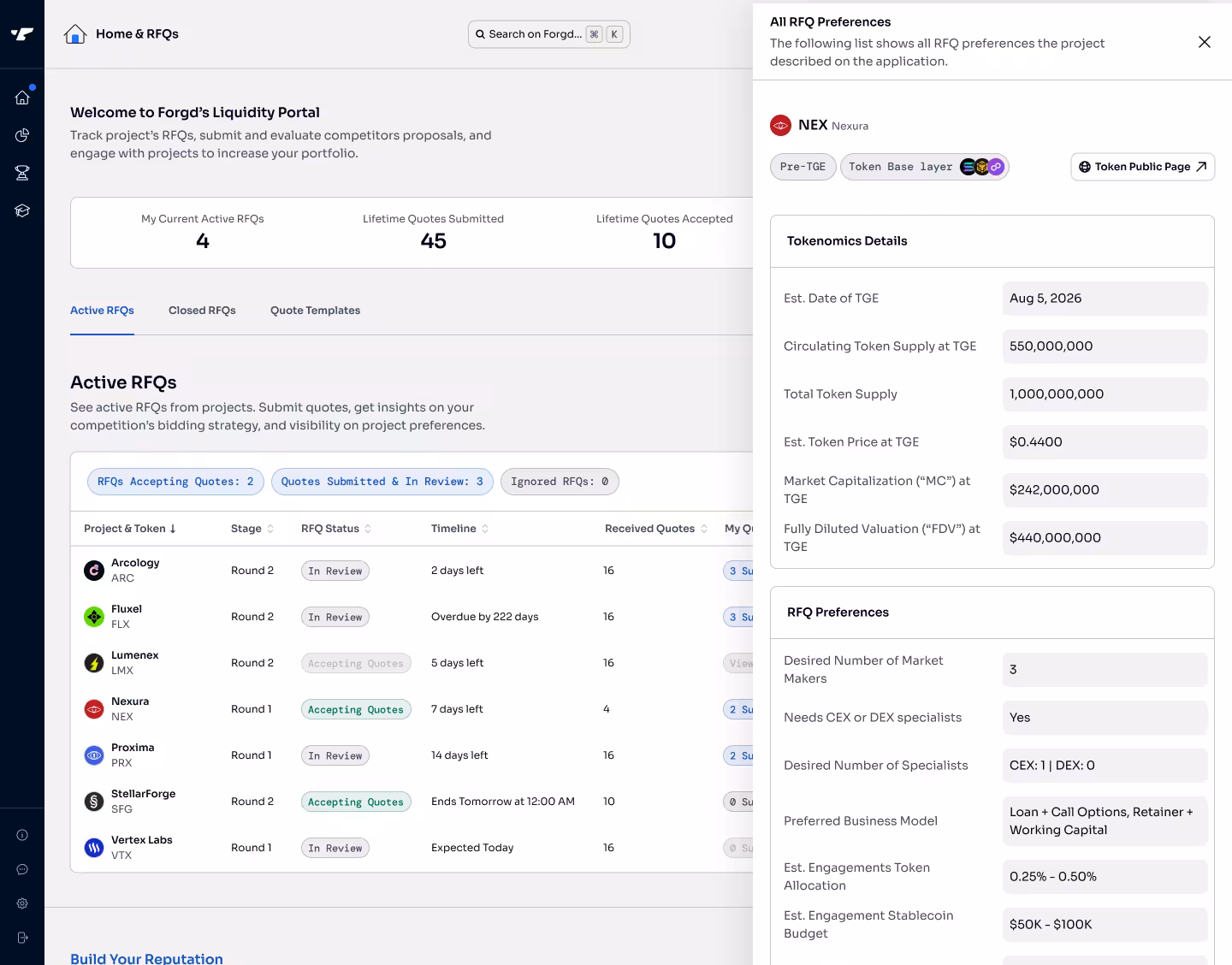The height and width of the screenshot is (965, 1232).
Task: Click Fluxel In Review status badge
Action: pyautogui.click(x=335, y=617)
